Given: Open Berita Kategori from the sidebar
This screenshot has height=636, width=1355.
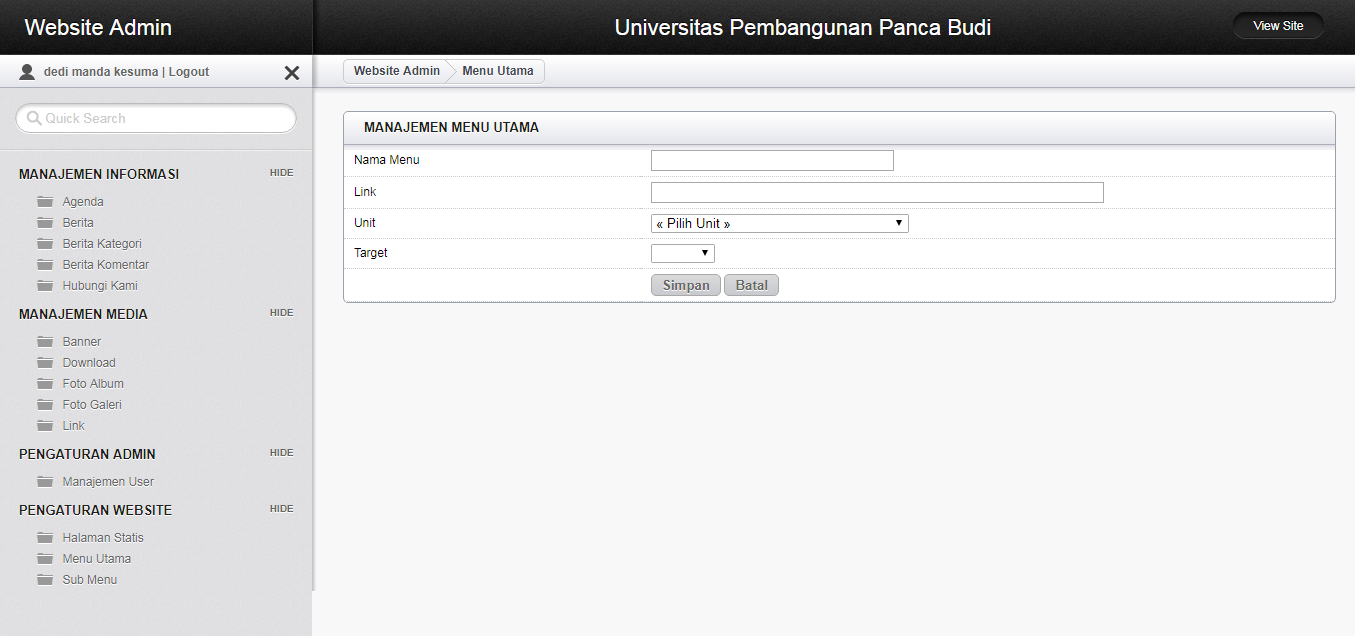Looking at the screenshot, I should 102,244.
